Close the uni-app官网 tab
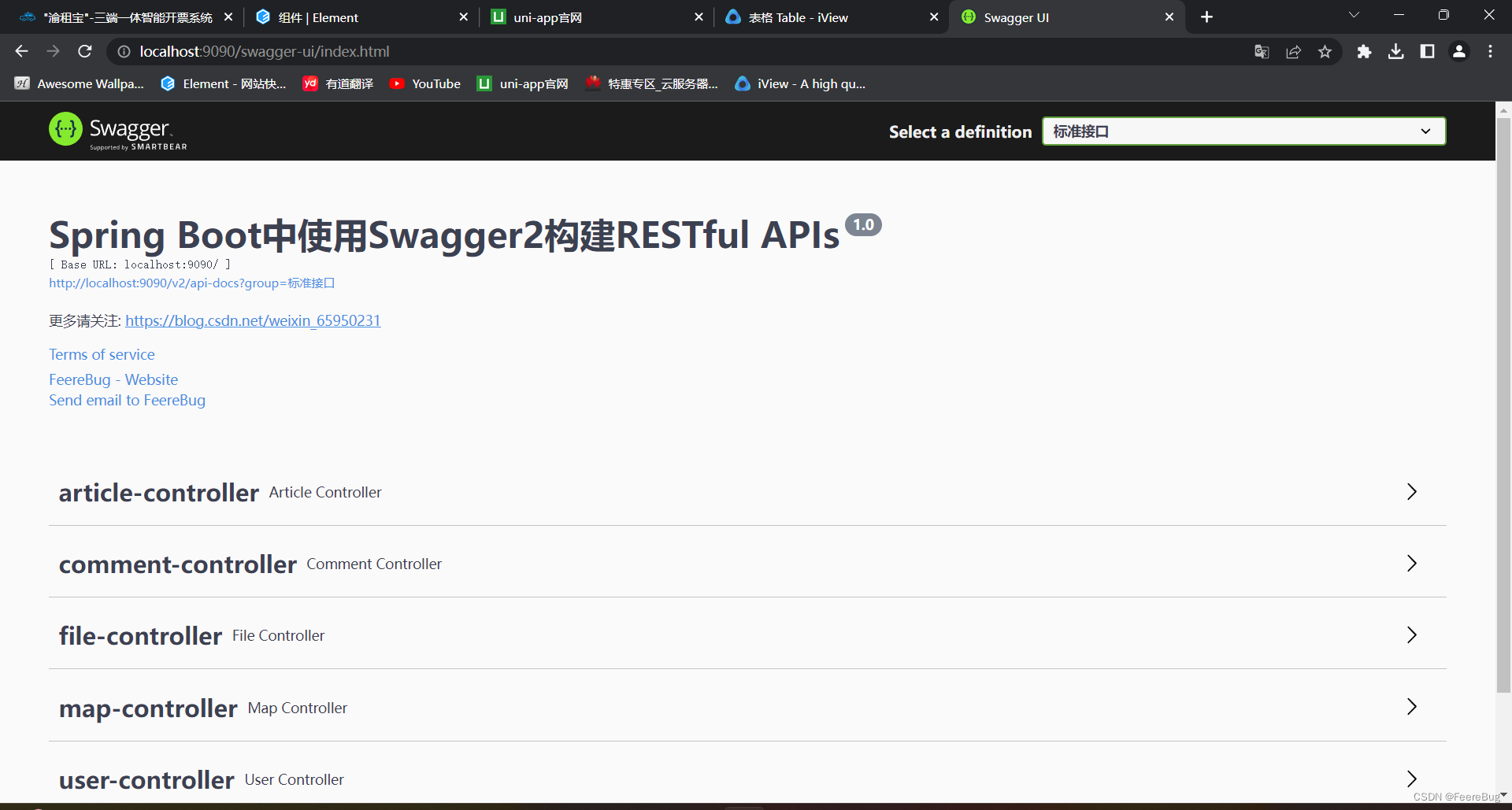 [x=698, y=17]
